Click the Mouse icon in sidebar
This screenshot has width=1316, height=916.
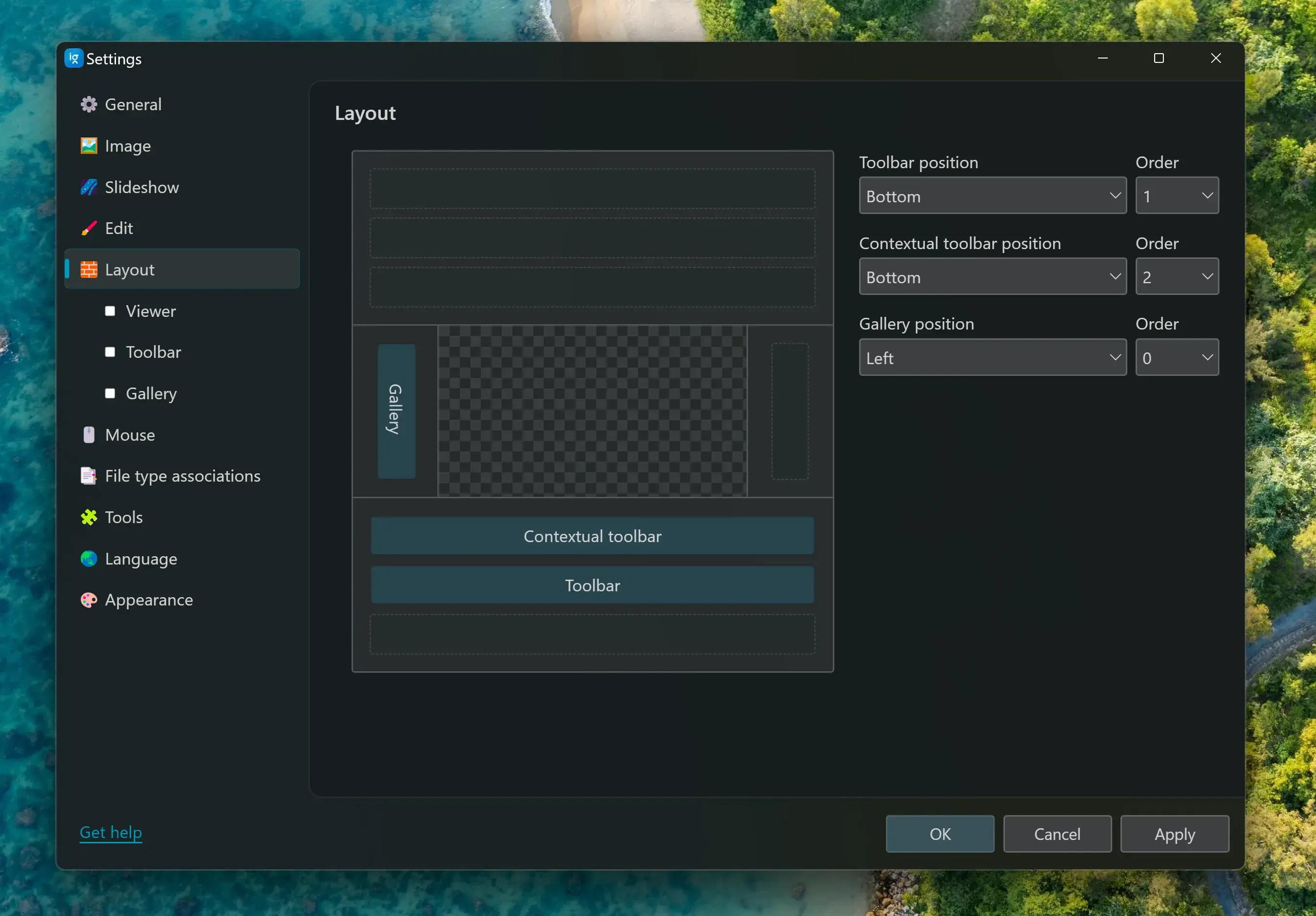[89, 435]
